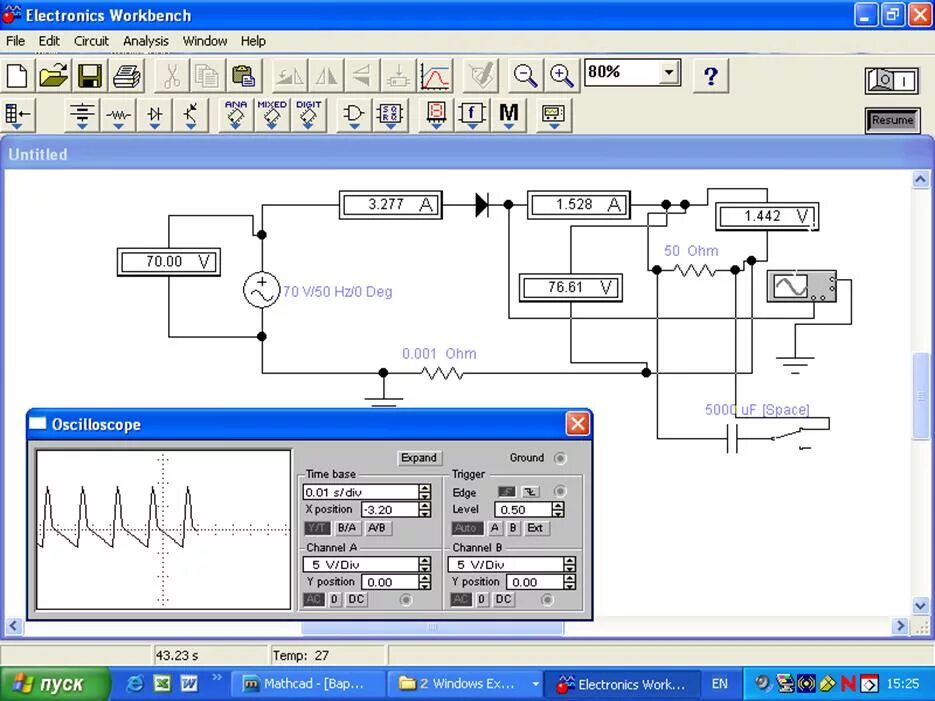Open the Instruments parts bin

click(x=553, y=114)
